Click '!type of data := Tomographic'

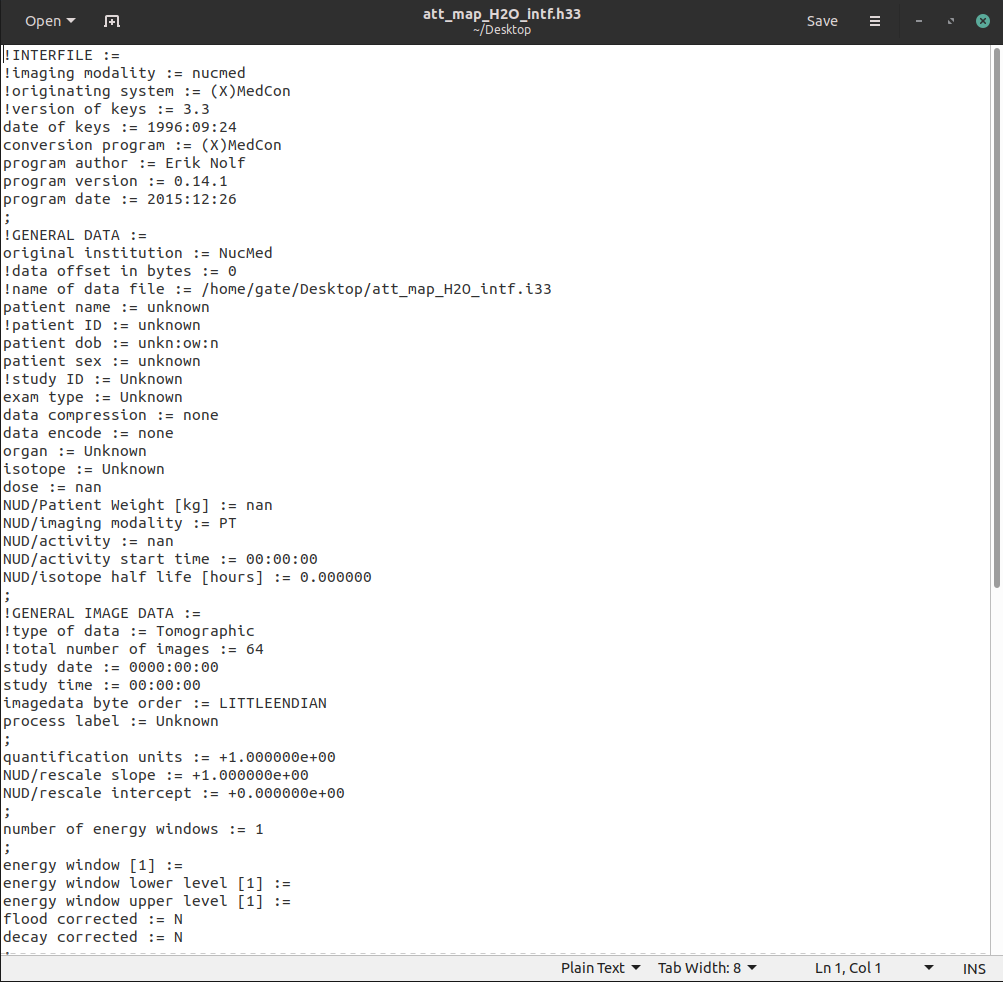point(129,631)
